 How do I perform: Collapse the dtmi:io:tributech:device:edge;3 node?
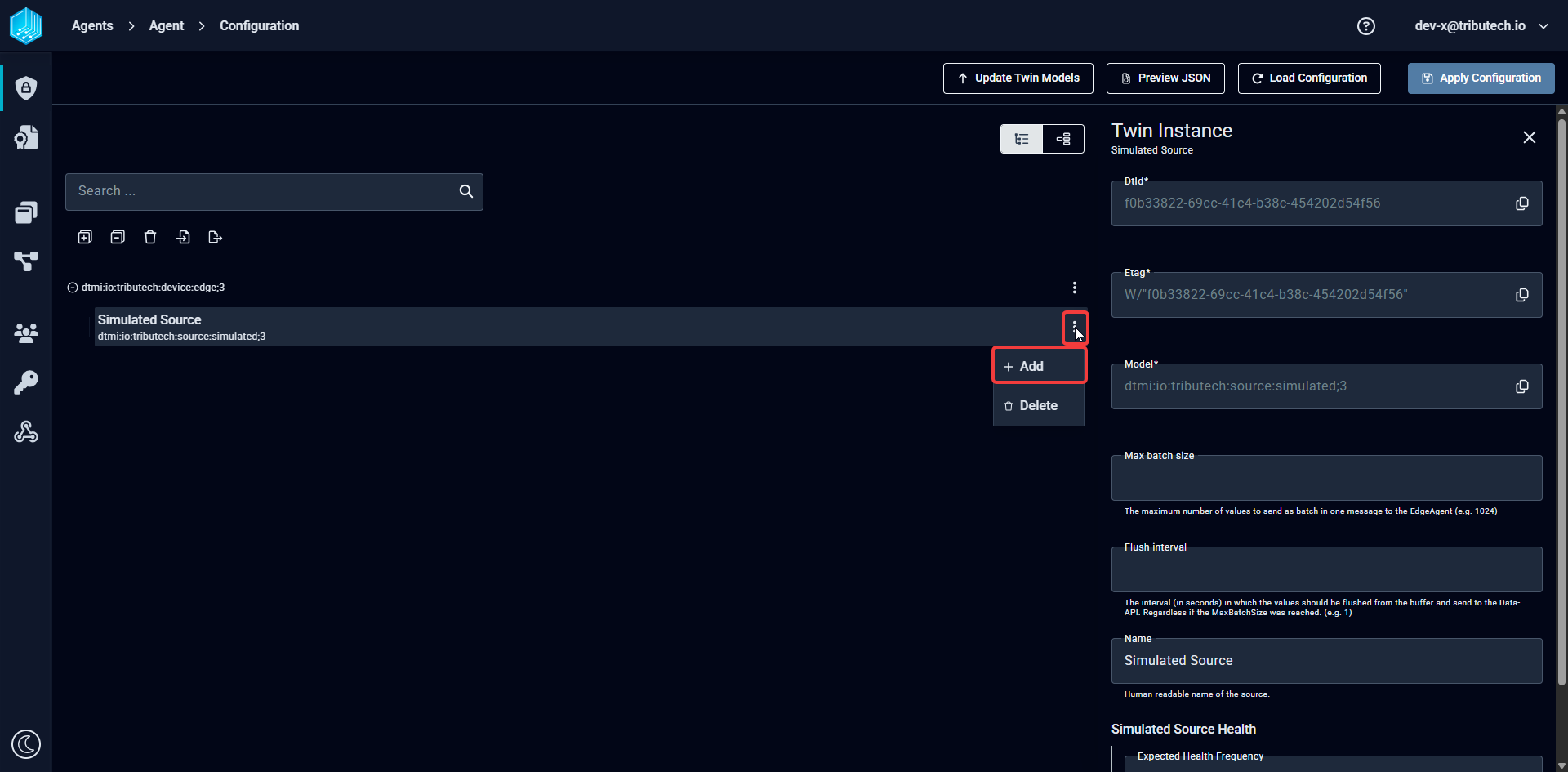[x=73, y=288]
